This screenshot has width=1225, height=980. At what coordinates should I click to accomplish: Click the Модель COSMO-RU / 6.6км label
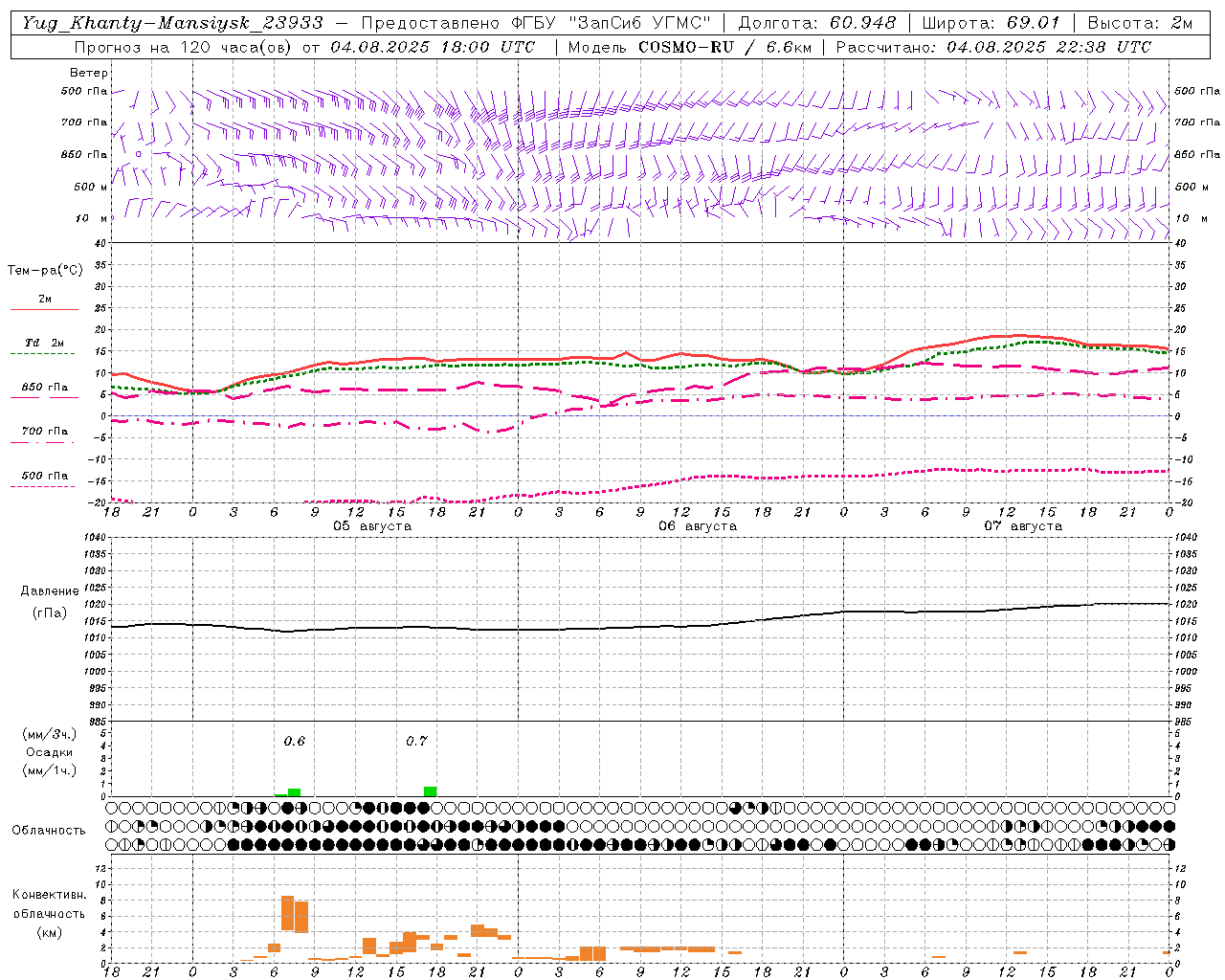click(689, 47)
